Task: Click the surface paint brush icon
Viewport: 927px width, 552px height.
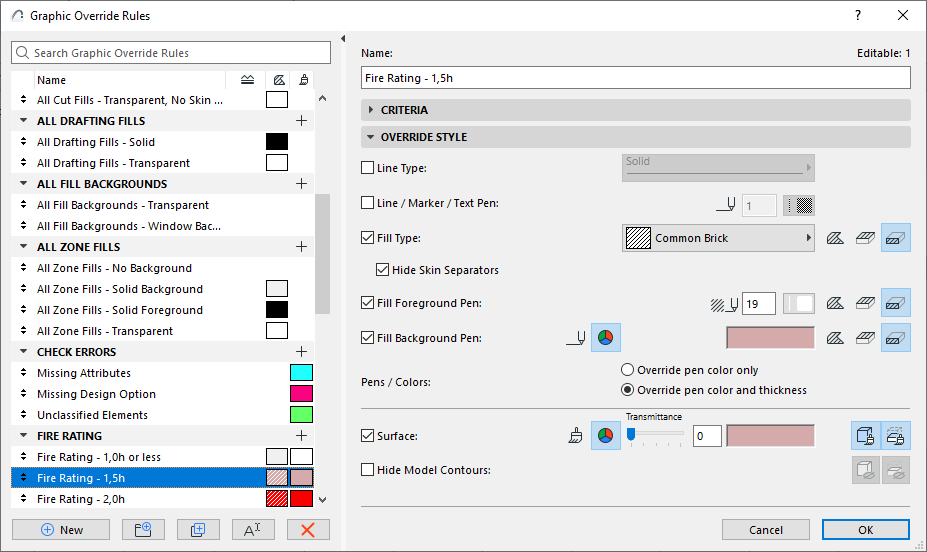Action: (575, 436)
